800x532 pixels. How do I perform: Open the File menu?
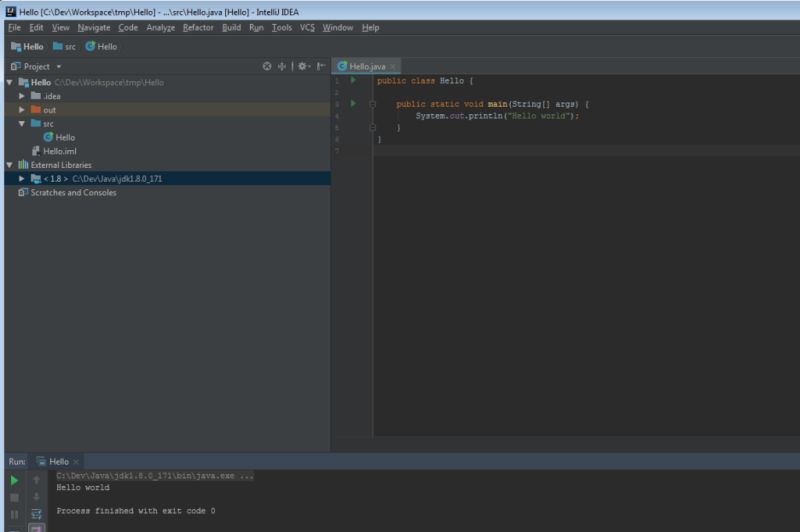point(14,28)
